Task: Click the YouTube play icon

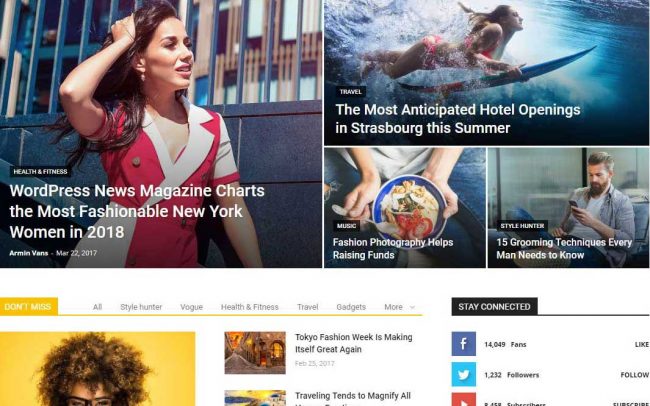Action: point(463,400)
